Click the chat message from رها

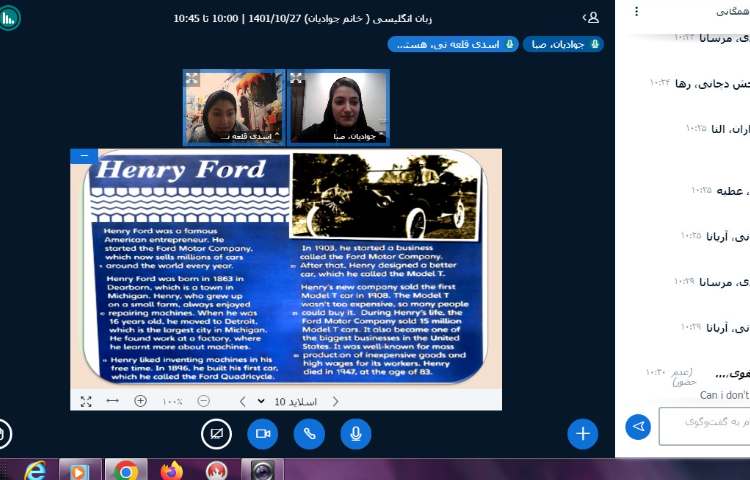[x=700, y=84]
